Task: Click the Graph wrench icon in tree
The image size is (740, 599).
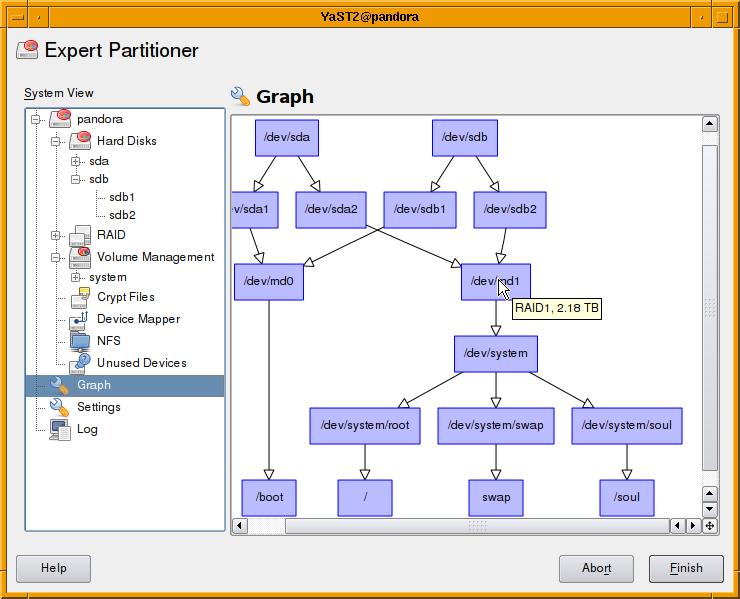Action: 60,385
